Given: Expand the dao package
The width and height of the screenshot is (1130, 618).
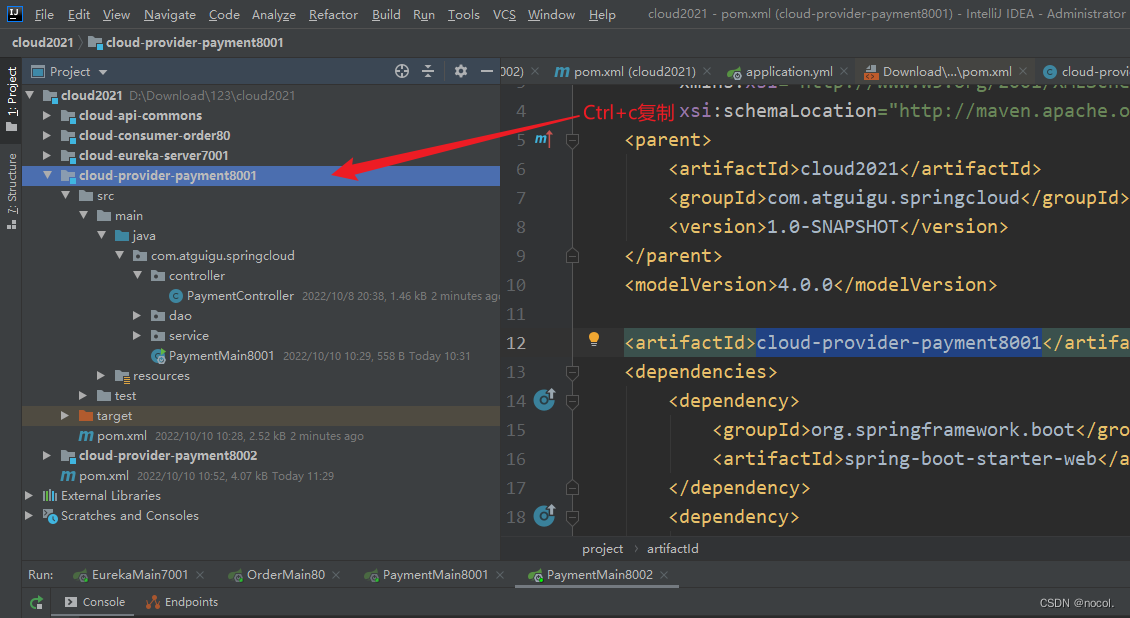Looking at the screenshot, I should point(137,315).
